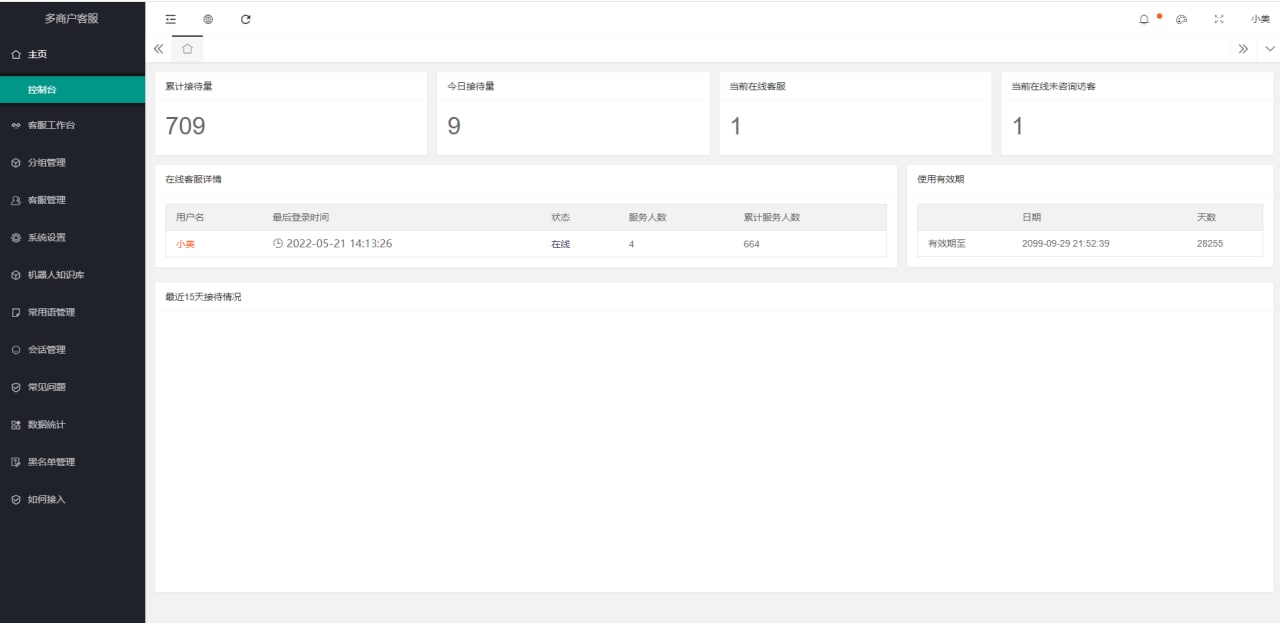Expand the tab options dropdown arrow
Image resolution: width=1280 pixels, height=623 pixels.
coord(1269,48)
